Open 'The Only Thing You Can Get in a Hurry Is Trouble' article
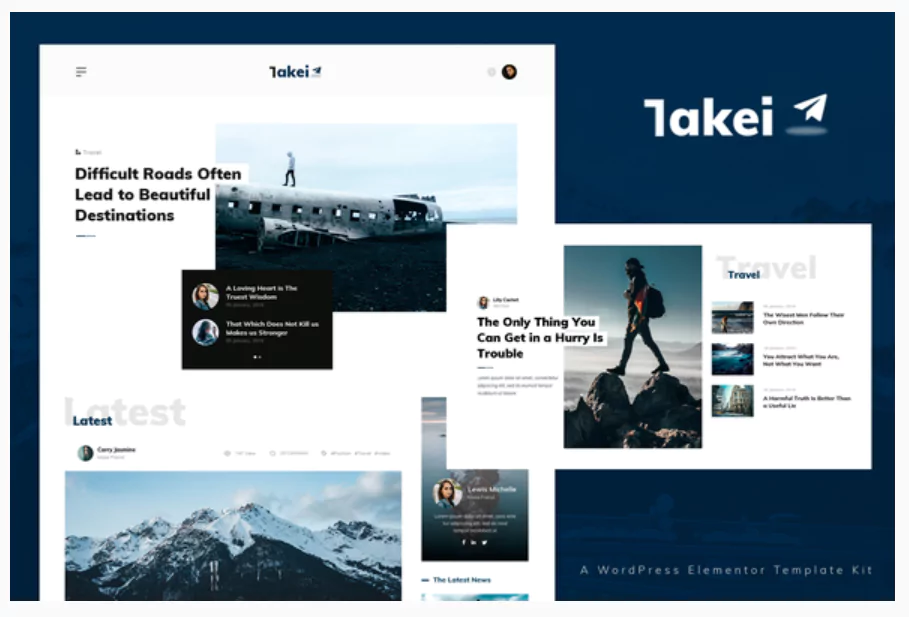The height and width of the screenshot is (617, 909). (540, 337)
